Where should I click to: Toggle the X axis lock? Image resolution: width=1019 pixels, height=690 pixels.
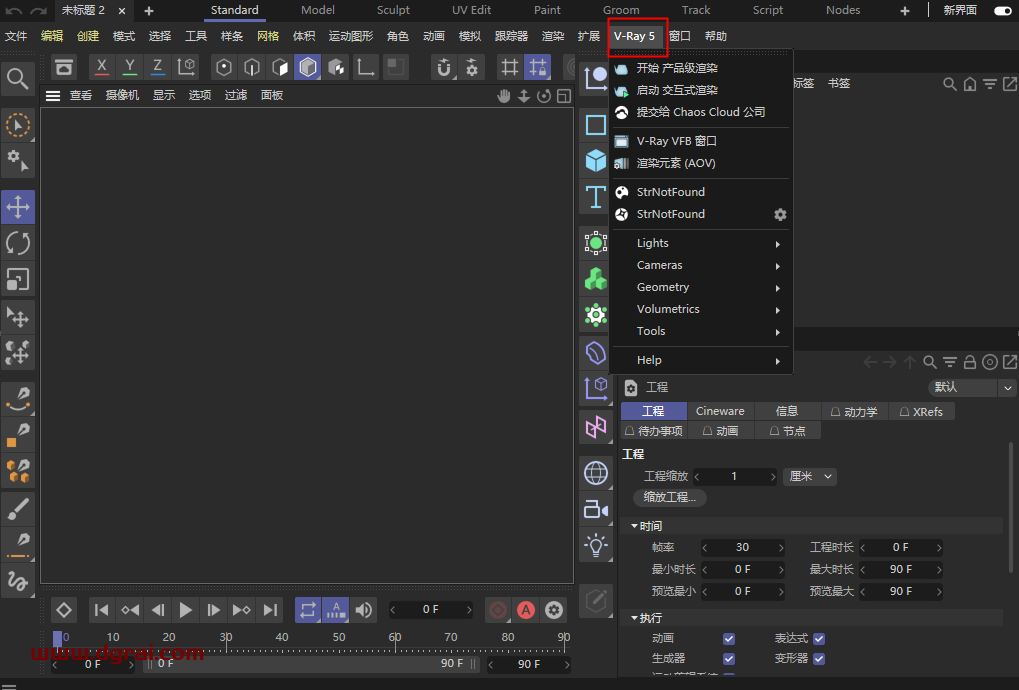101,66
